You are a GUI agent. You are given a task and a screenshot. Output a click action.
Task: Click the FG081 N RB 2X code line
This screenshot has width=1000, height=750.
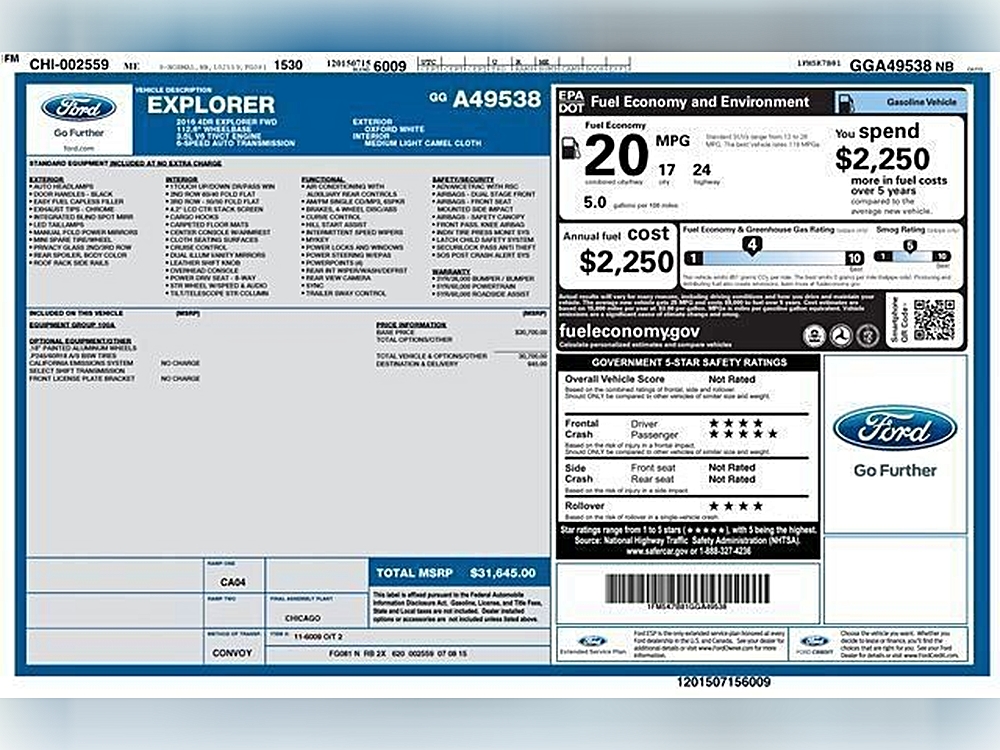[x=397, y=654]
